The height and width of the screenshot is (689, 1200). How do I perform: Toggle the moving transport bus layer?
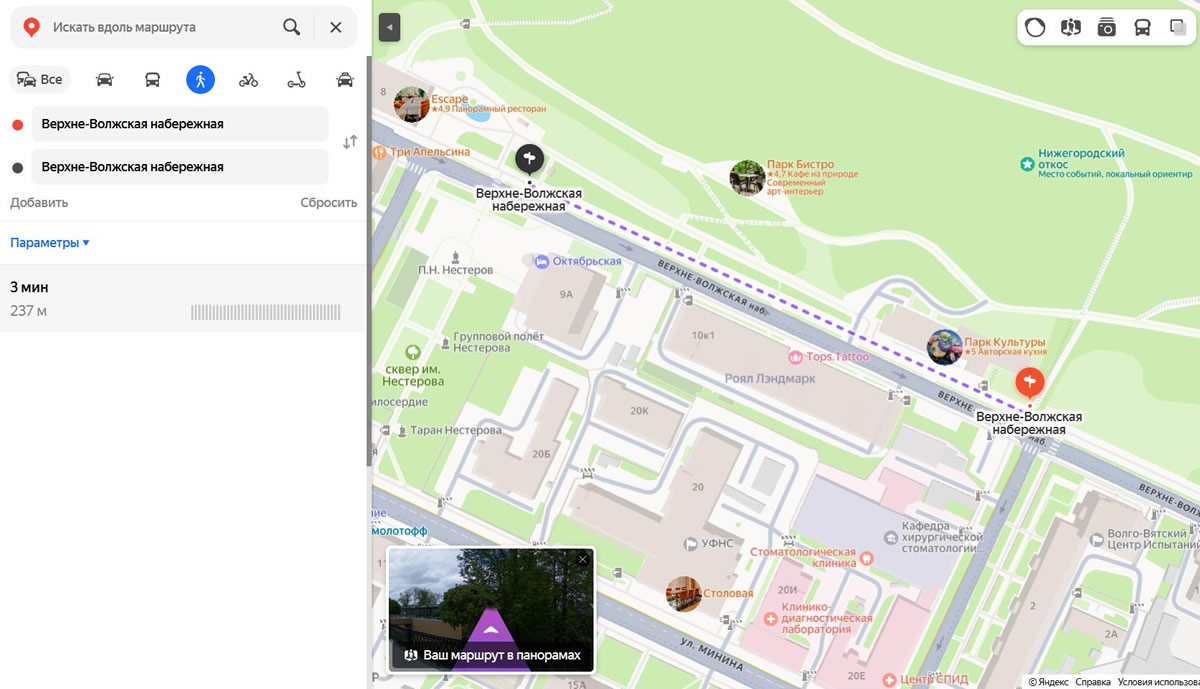pyautogui.click(x=1142, y=28)
